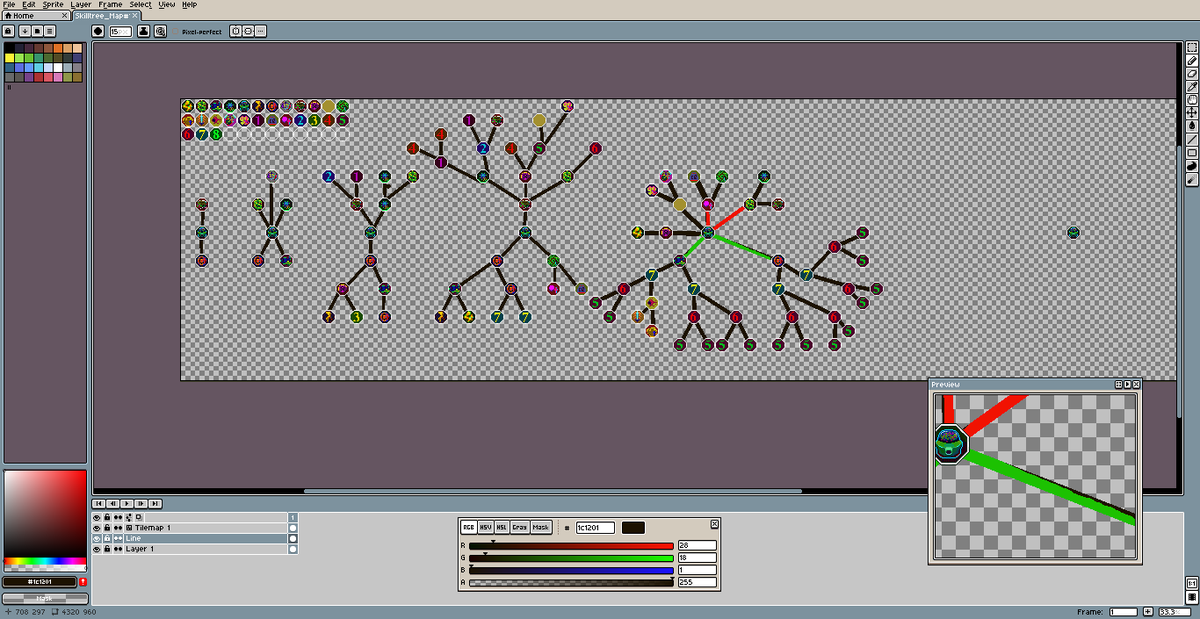1200x619 pixels.
Task: Hide the Line layer
Action: point(97,538)
